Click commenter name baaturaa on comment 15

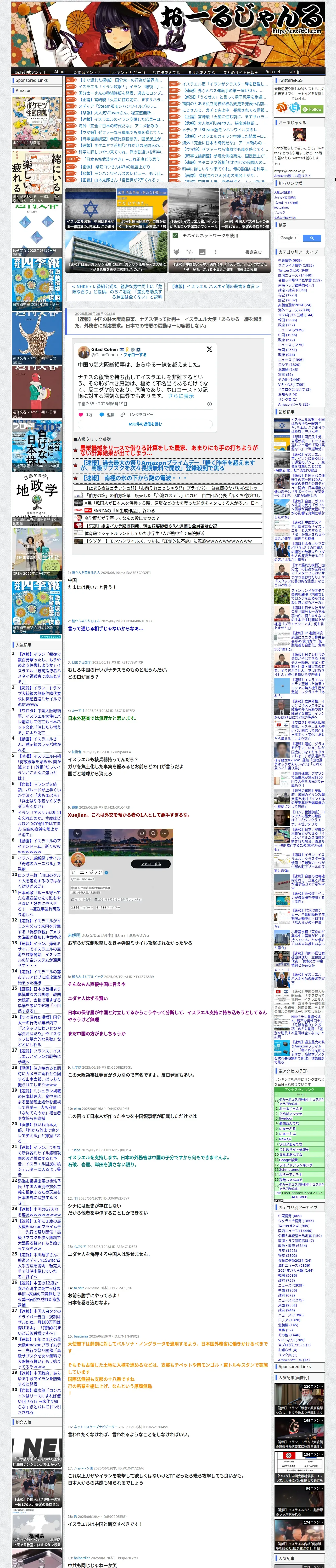(81, 1336)
